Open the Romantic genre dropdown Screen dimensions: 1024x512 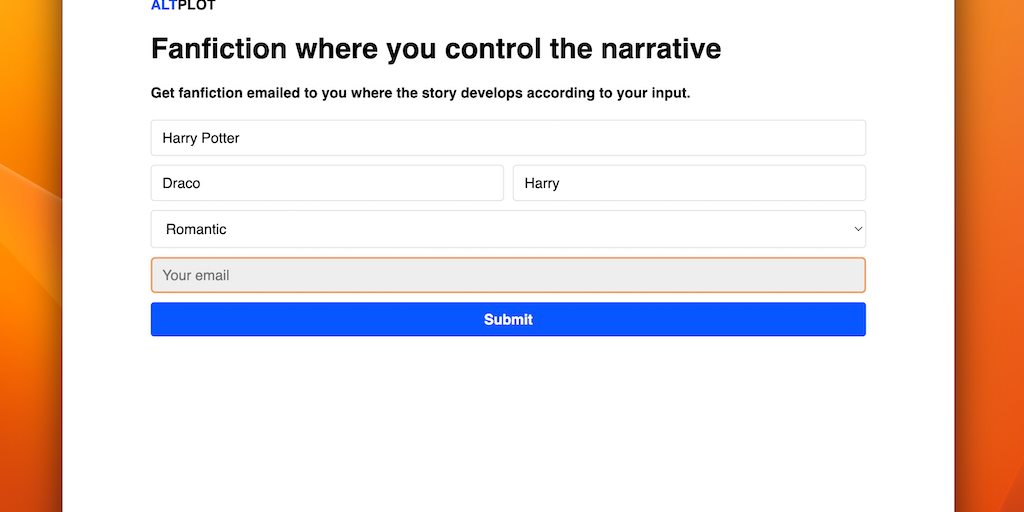pos(508,229)
